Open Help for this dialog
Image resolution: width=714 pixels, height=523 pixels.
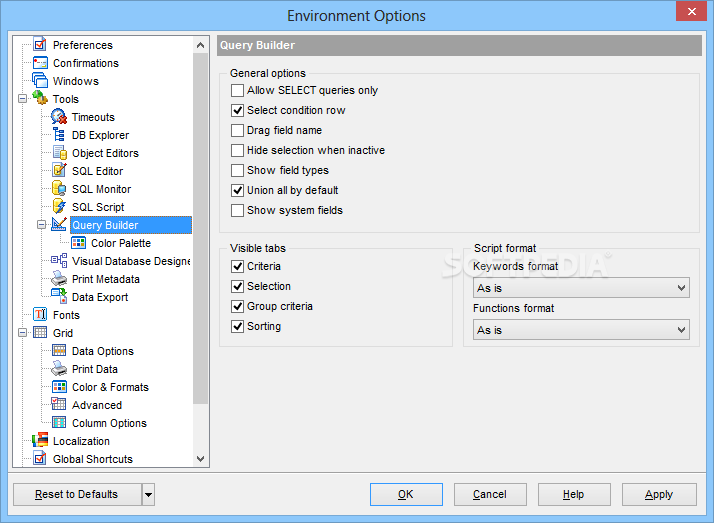[x=574, y=494]
